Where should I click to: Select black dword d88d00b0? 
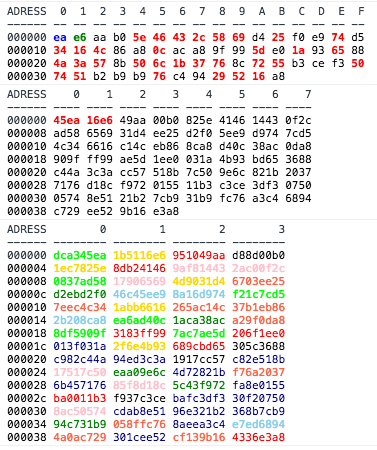(x=259, y=255)
